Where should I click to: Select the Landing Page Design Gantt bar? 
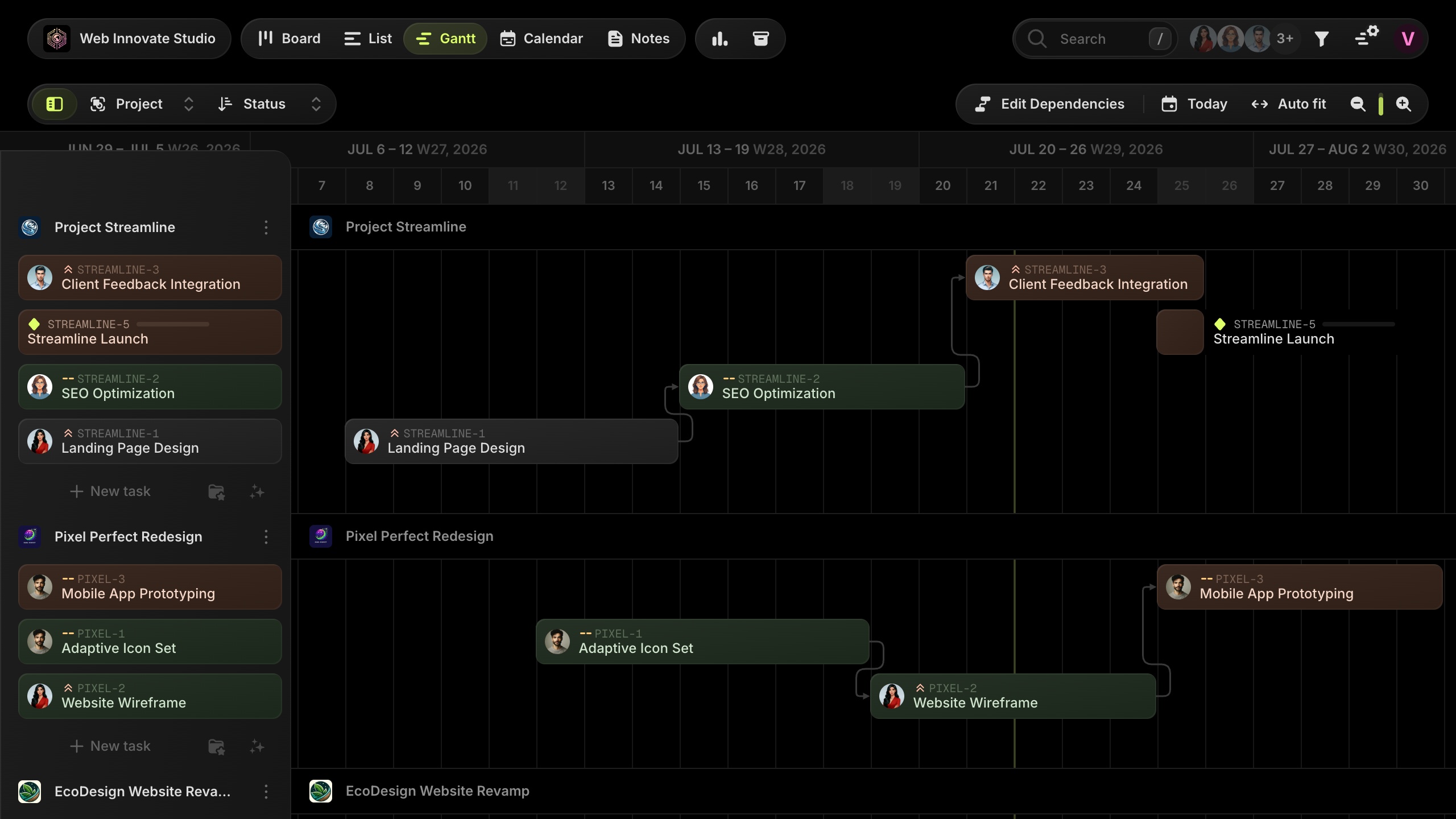tap(511, 441)
